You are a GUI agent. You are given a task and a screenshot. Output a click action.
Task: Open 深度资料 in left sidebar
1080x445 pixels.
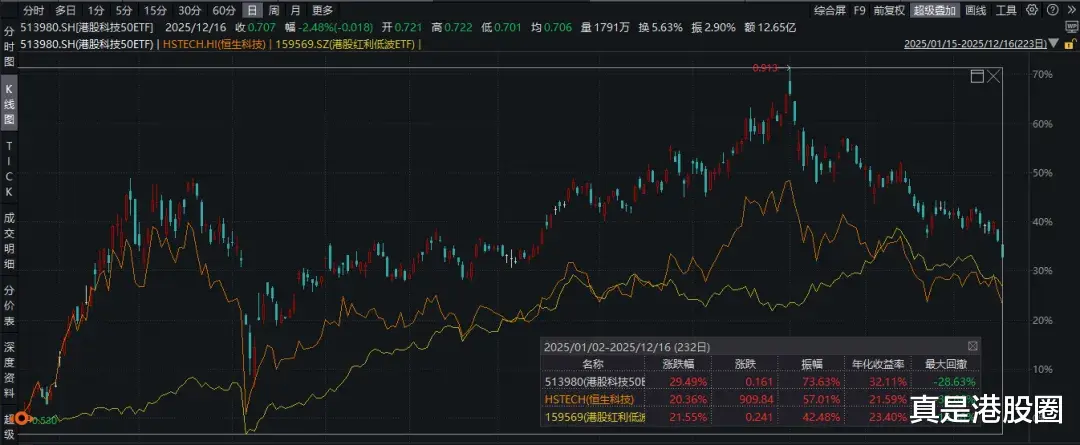(9, 371)
